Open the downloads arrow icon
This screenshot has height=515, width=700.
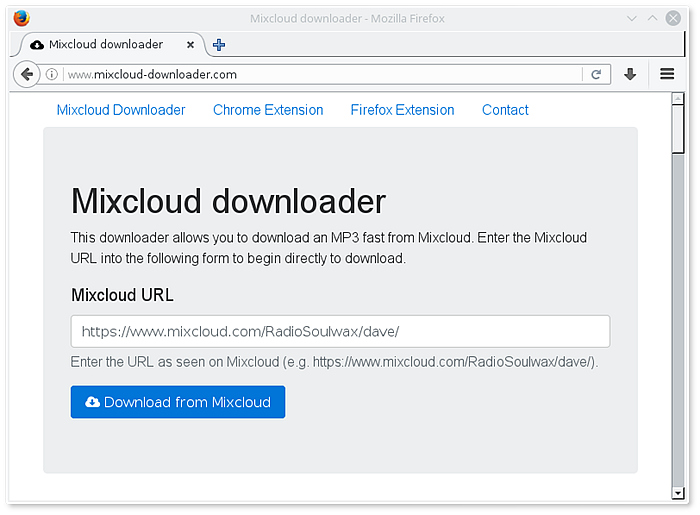click(630, 74)
